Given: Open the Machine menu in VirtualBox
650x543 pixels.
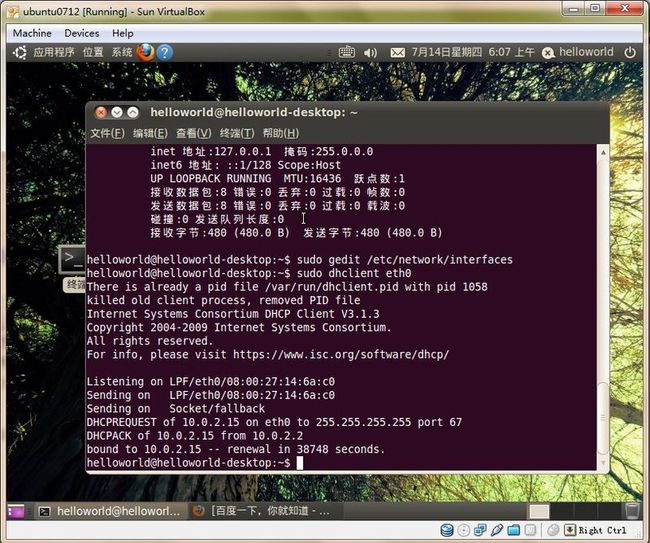Looking at the screenshot, I should (x=32, y=33).
